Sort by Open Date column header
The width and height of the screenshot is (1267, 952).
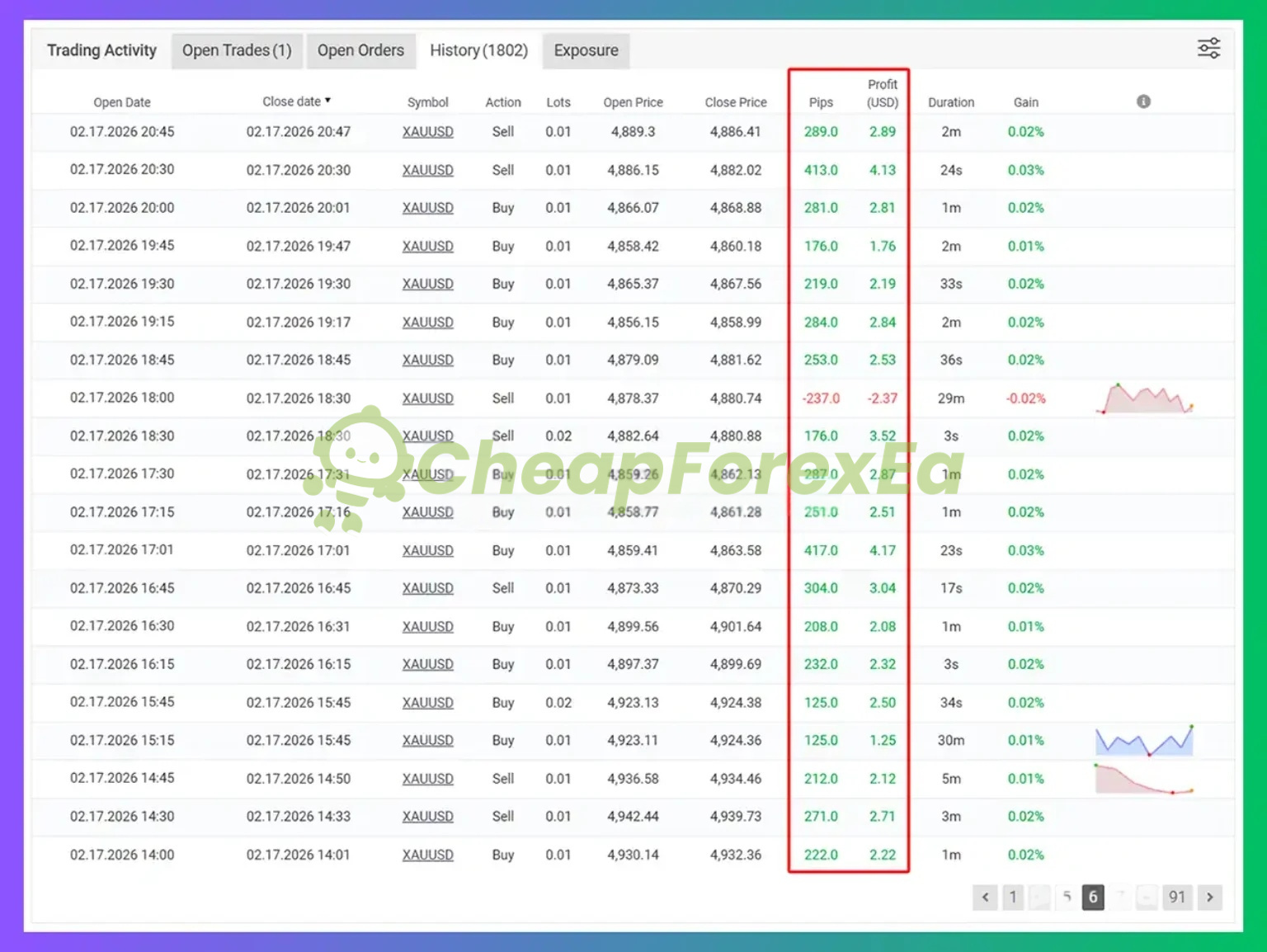click(x=122, y=102)
